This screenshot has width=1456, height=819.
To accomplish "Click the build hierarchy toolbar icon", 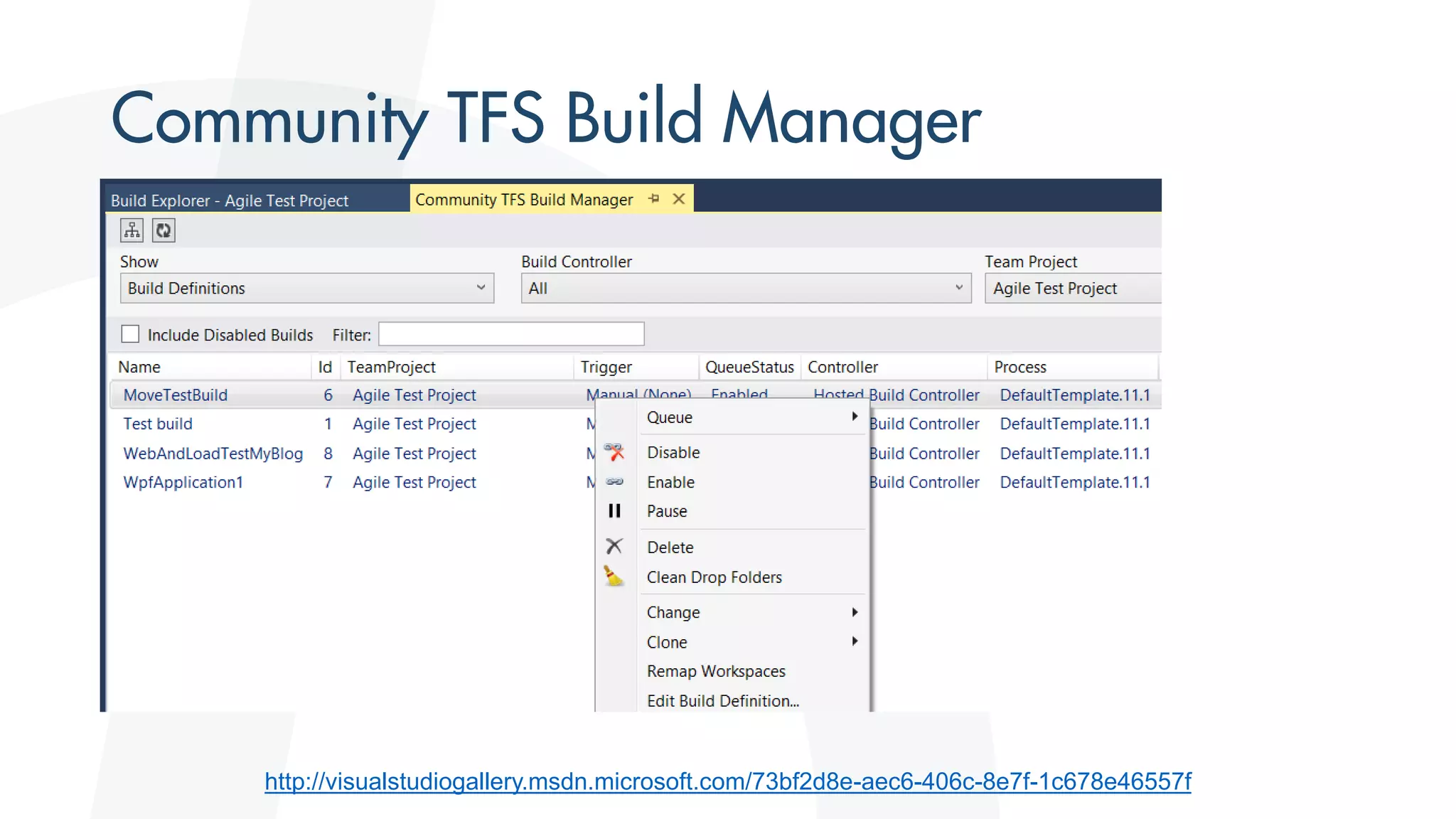I will (x=132, y=230).
